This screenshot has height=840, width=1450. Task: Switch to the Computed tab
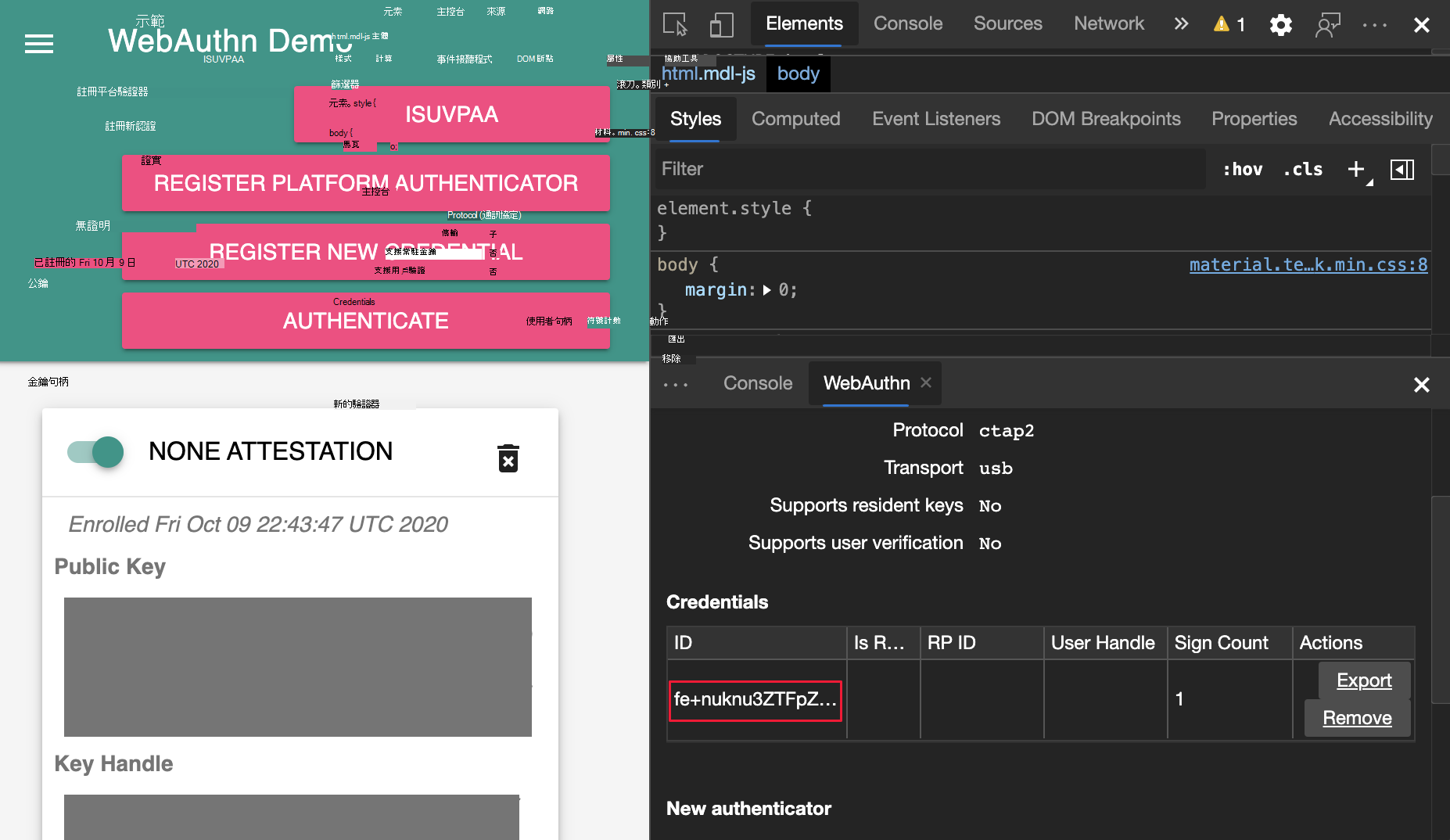[796, 119]
